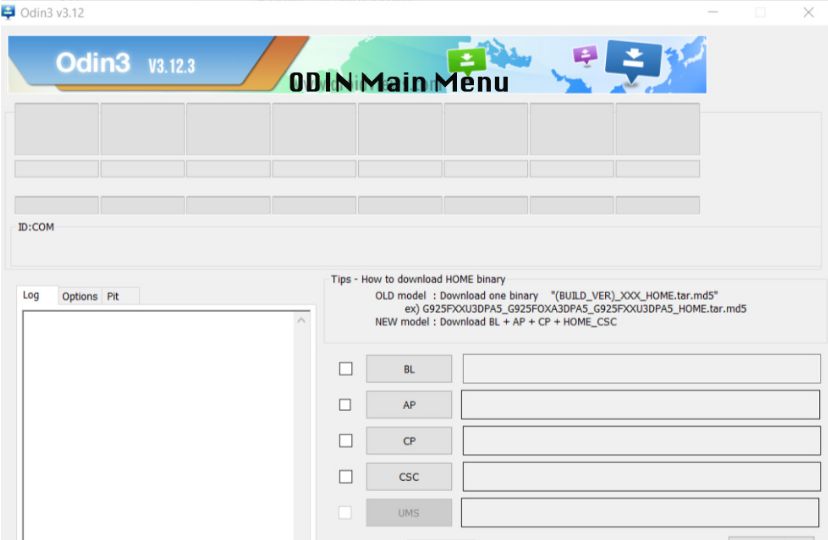828x540 pixels.
Task: Click the Log panel scroll-up arrow
Action: tap(303, 320)
